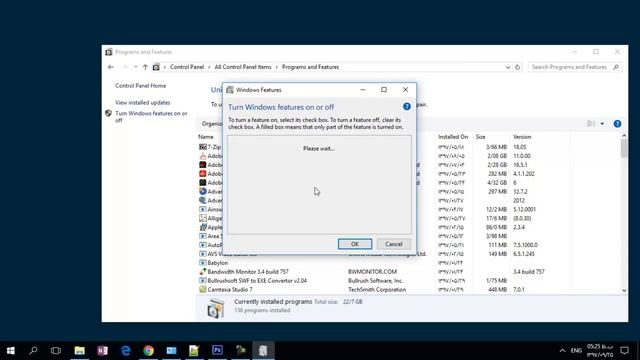Open OneNote from taskbar

click(102, 351)
